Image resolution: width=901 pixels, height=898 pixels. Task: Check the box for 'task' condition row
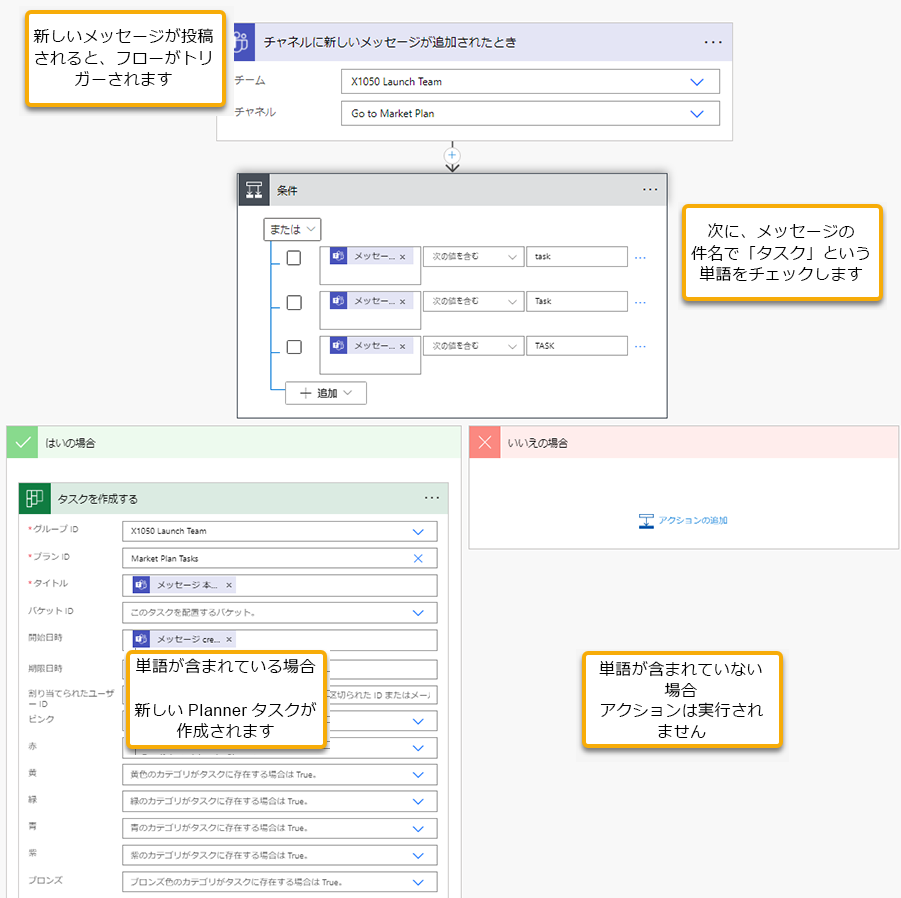coord(294,258)
